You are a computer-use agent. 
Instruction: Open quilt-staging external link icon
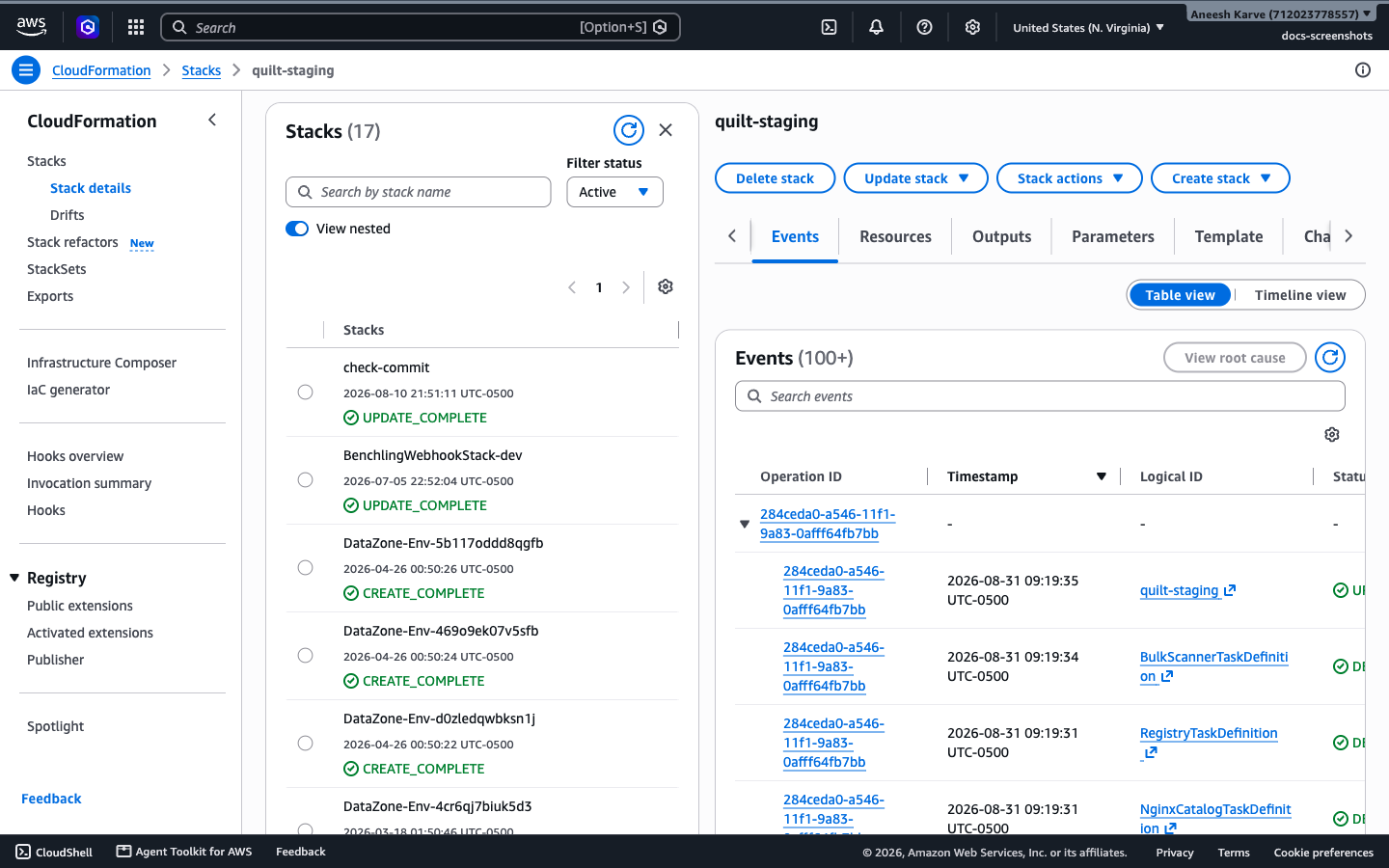pos(1230,590)
